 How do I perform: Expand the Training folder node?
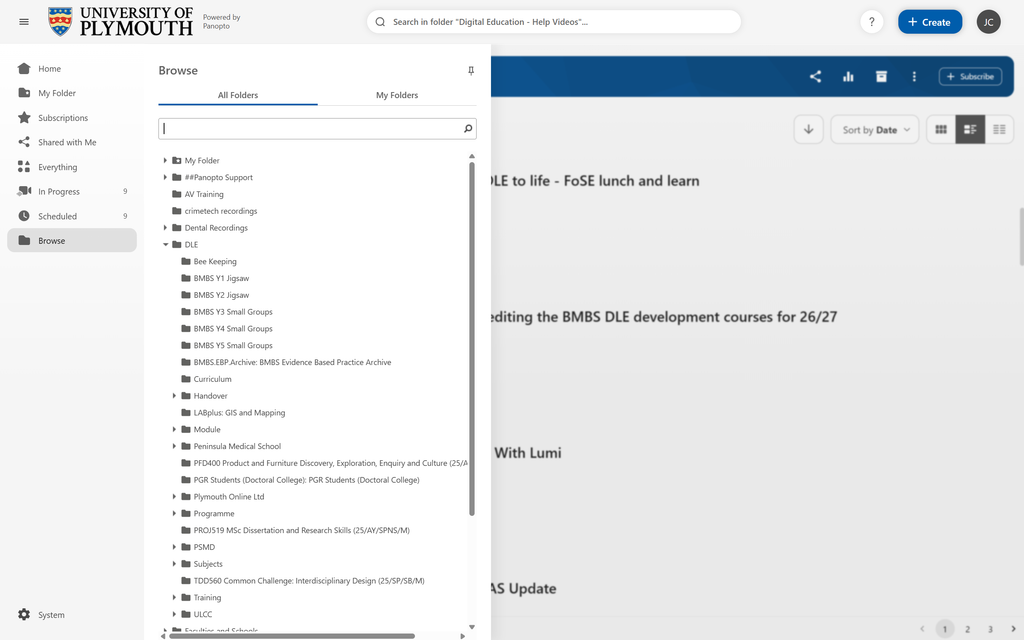pyautogui.click(x=174, y=597)
